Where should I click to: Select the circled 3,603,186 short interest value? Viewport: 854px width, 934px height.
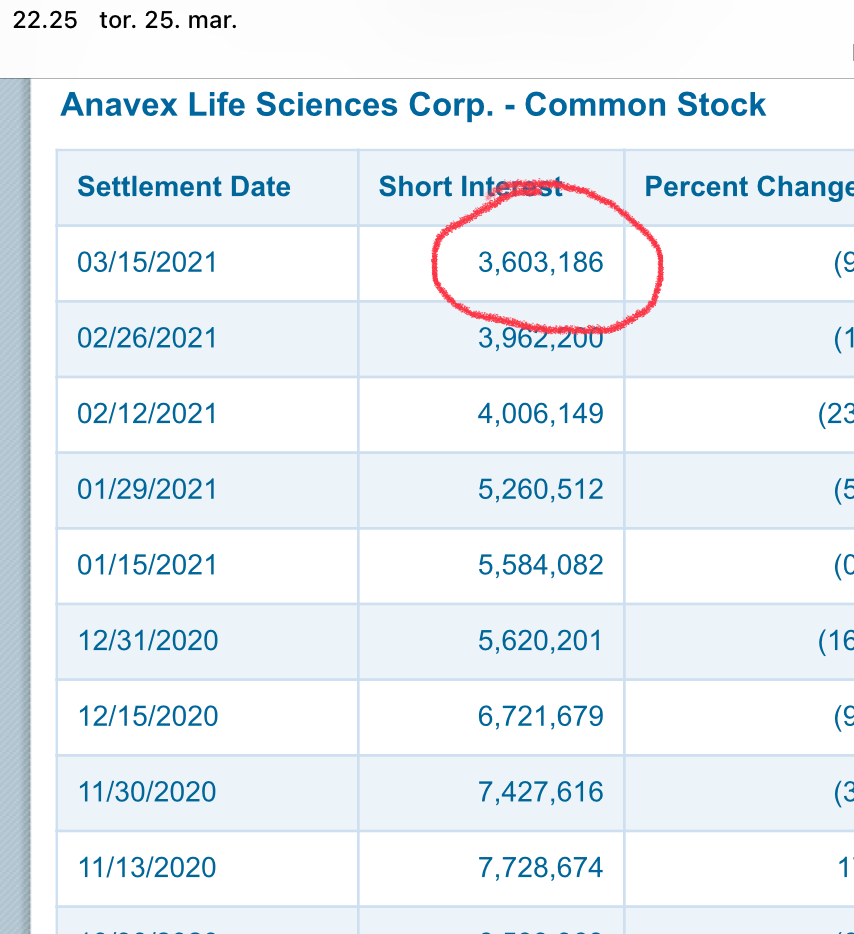click(x=541, y=263)
